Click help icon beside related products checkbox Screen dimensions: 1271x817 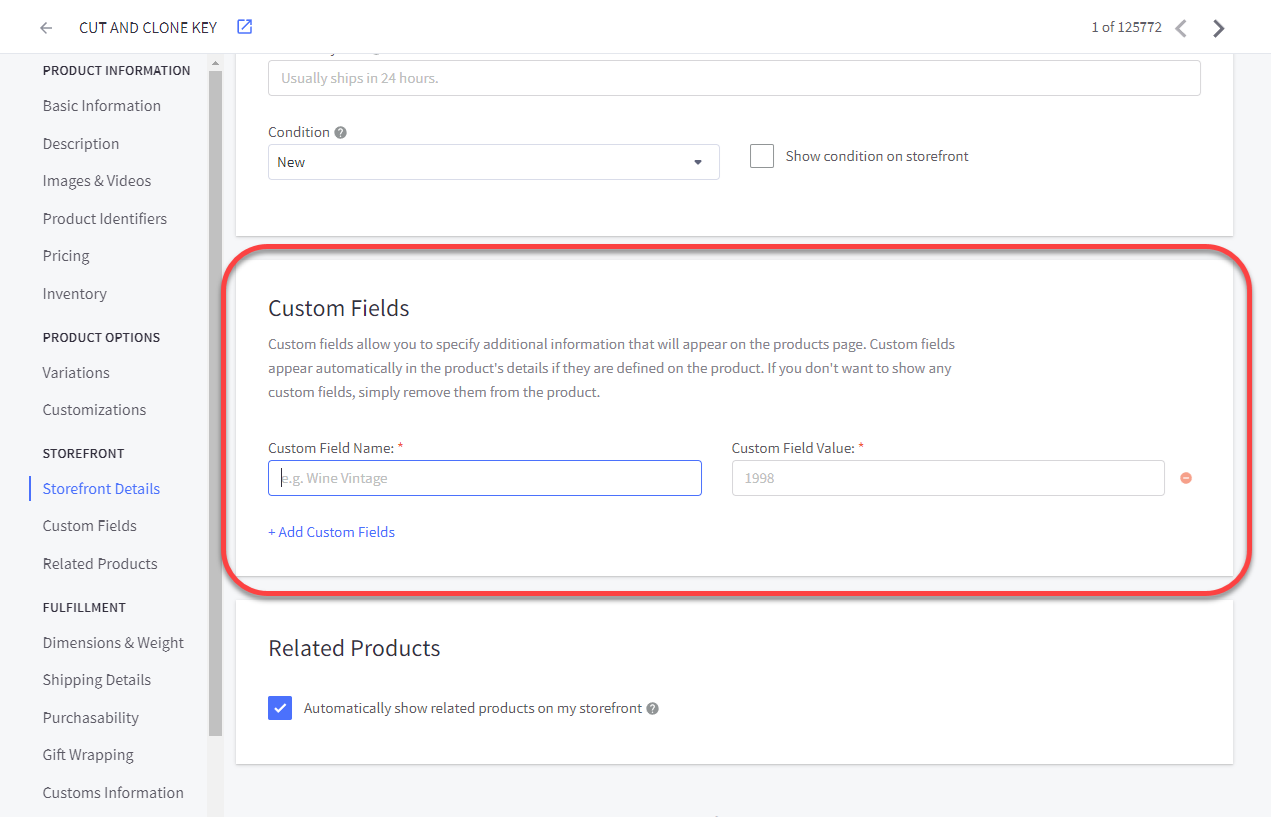653,708
